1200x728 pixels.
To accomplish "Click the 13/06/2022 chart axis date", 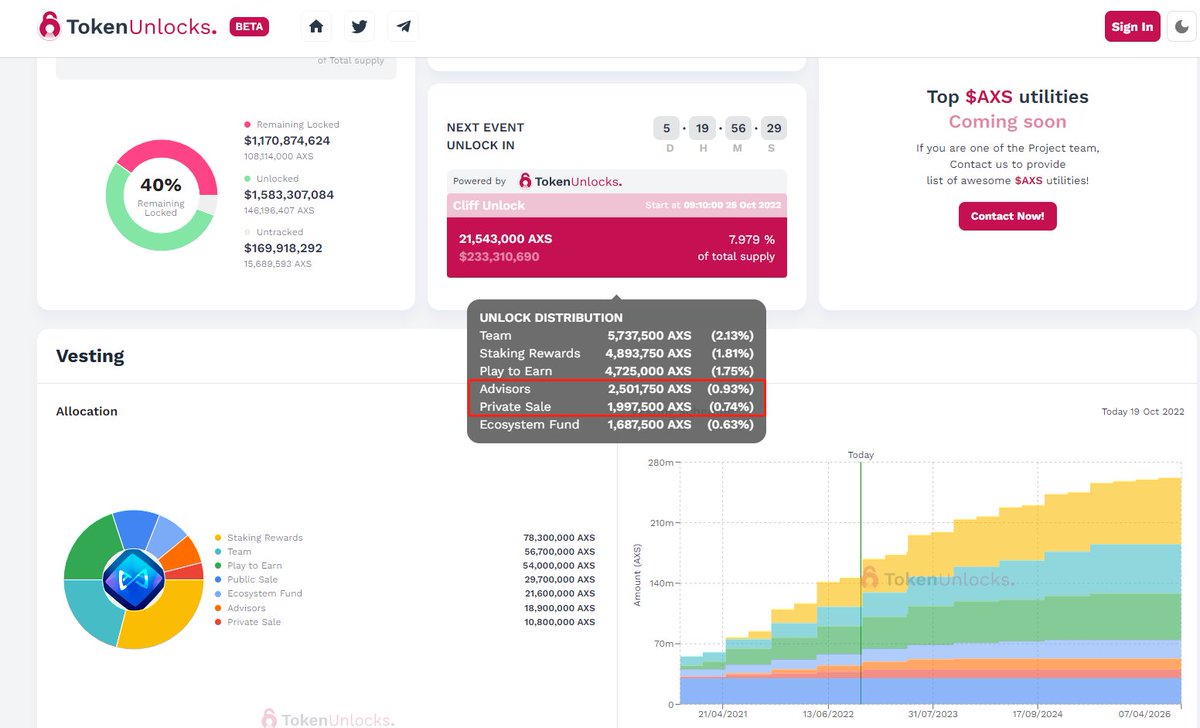I will 827,715.
